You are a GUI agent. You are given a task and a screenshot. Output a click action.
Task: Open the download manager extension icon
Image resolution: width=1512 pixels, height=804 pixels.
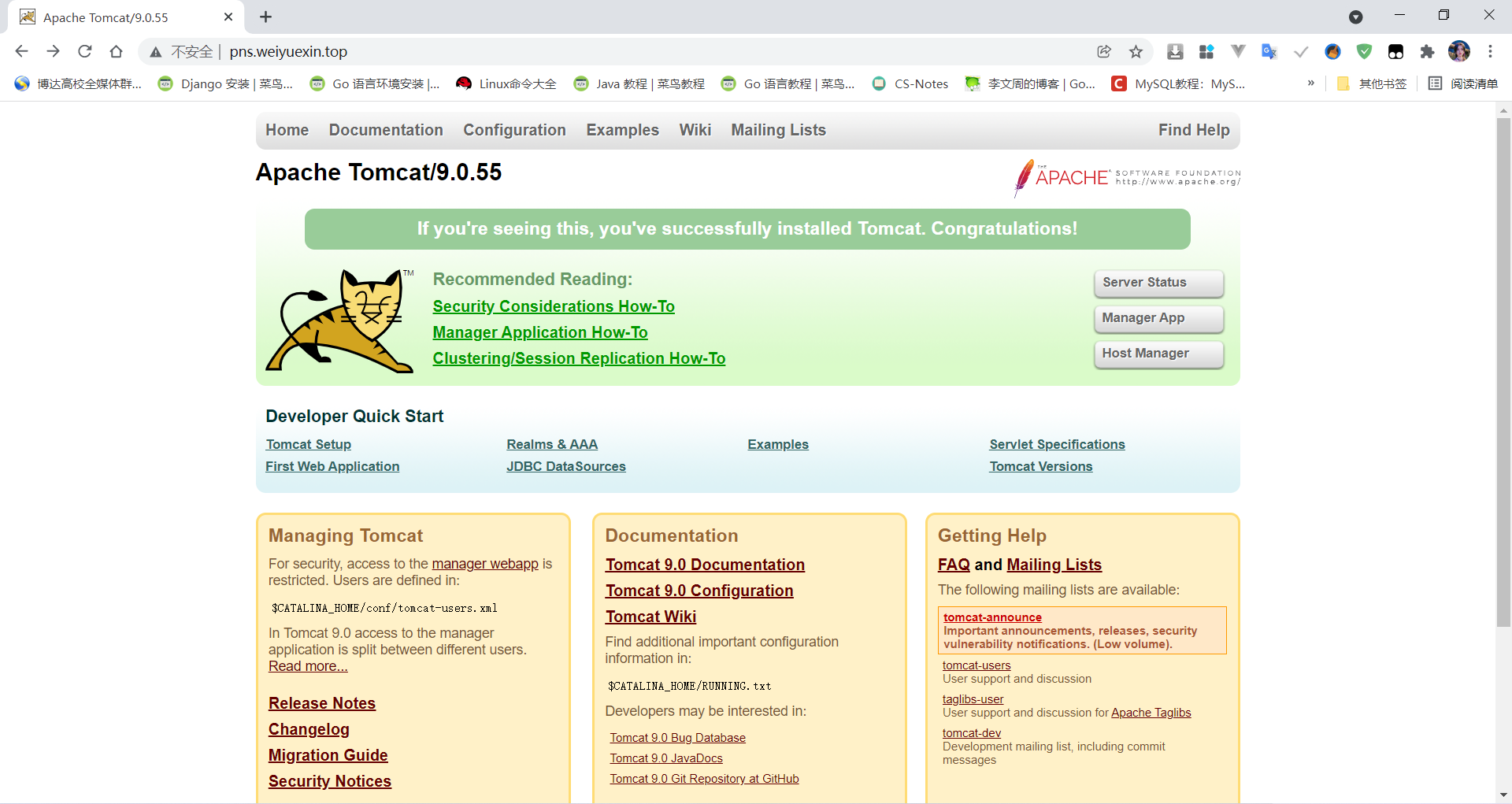pyautogui.click(x=1175, y=51)
